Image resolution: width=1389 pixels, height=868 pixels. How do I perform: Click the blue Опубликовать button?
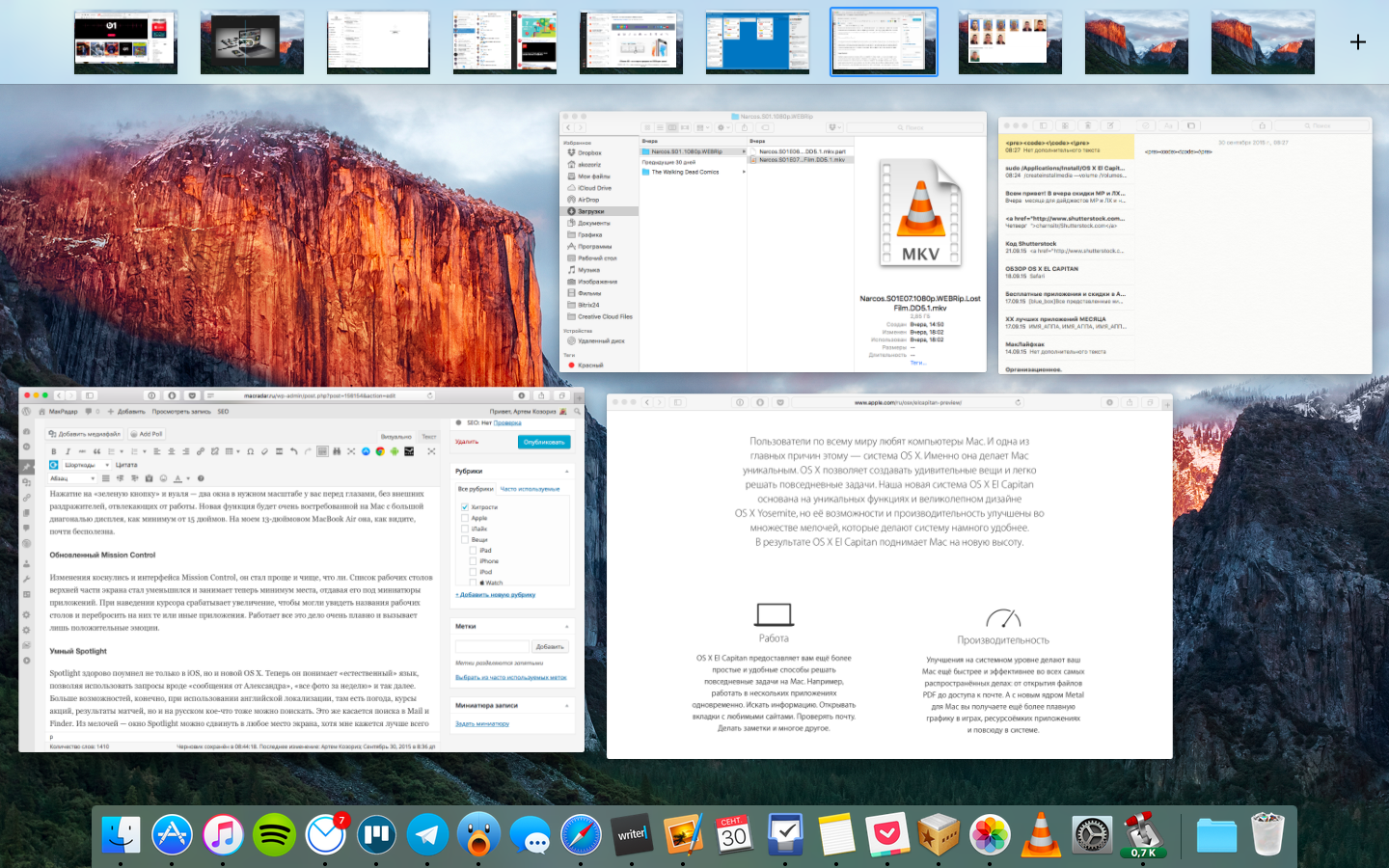(x=544, y=442)
